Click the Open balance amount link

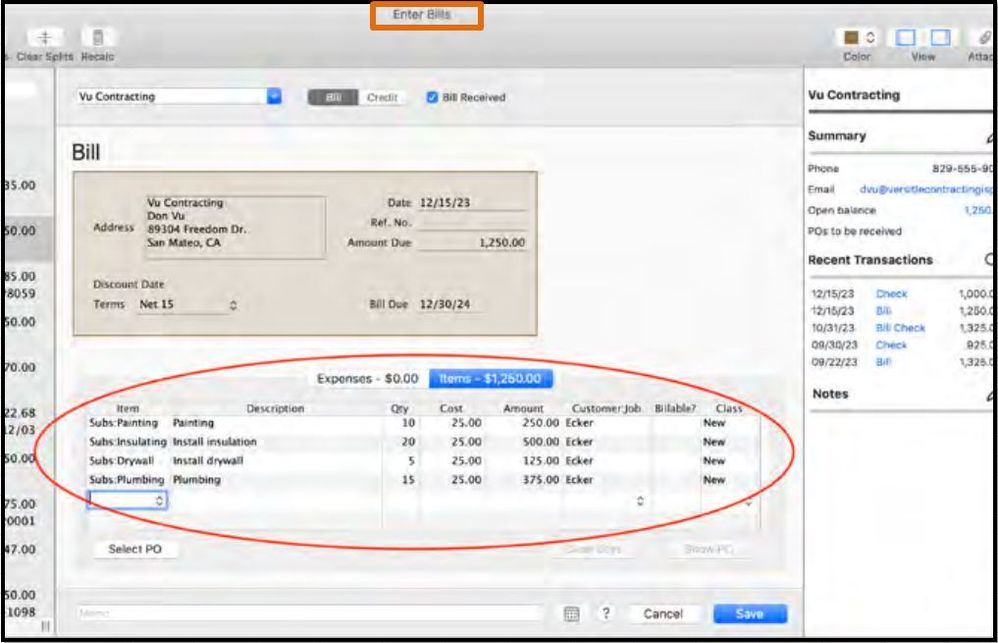coord(979,210)
